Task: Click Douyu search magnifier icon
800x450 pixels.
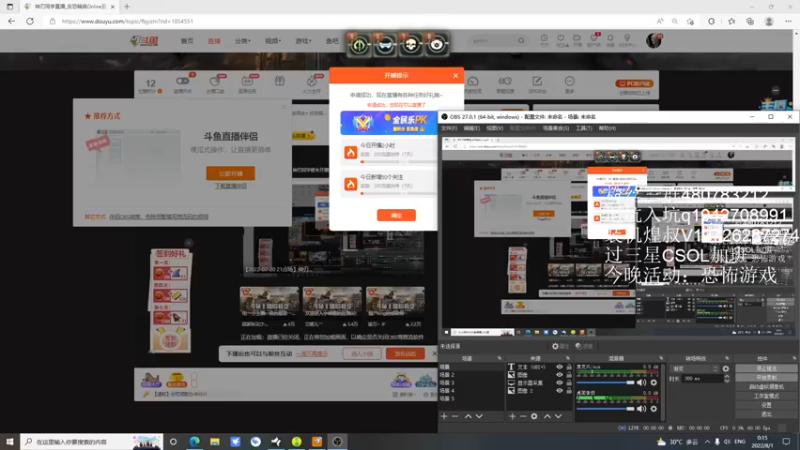Action: (521, 41)
